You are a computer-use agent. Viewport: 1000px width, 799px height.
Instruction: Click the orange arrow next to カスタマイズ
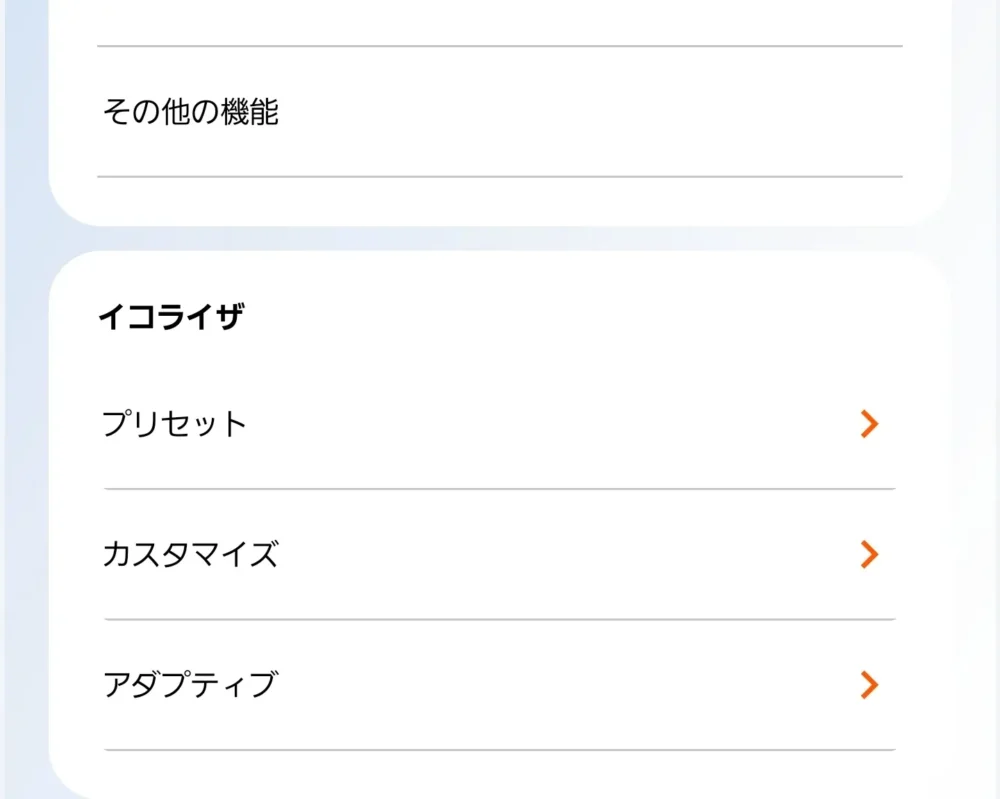(x=869, y=554)
